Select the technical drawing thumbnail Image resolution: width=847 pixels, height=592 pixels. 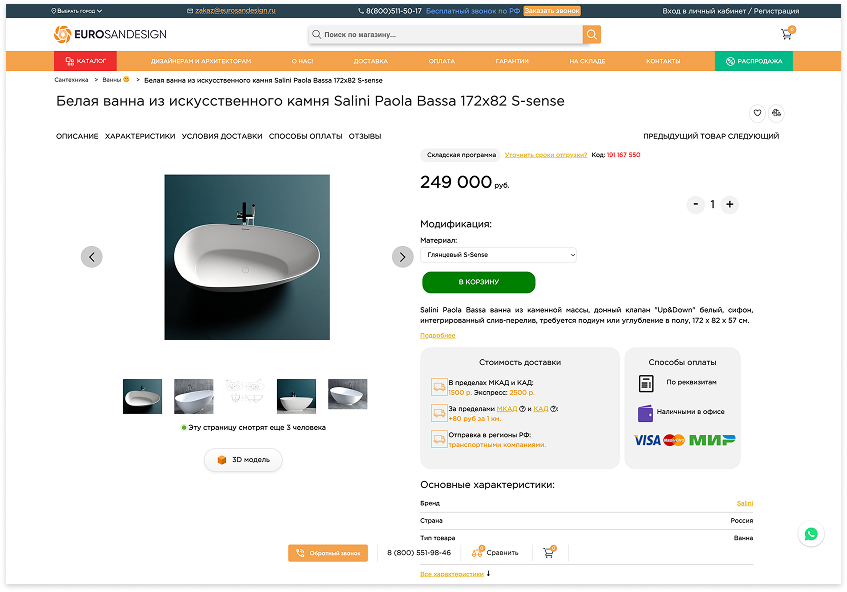click(x=245, y=396)
